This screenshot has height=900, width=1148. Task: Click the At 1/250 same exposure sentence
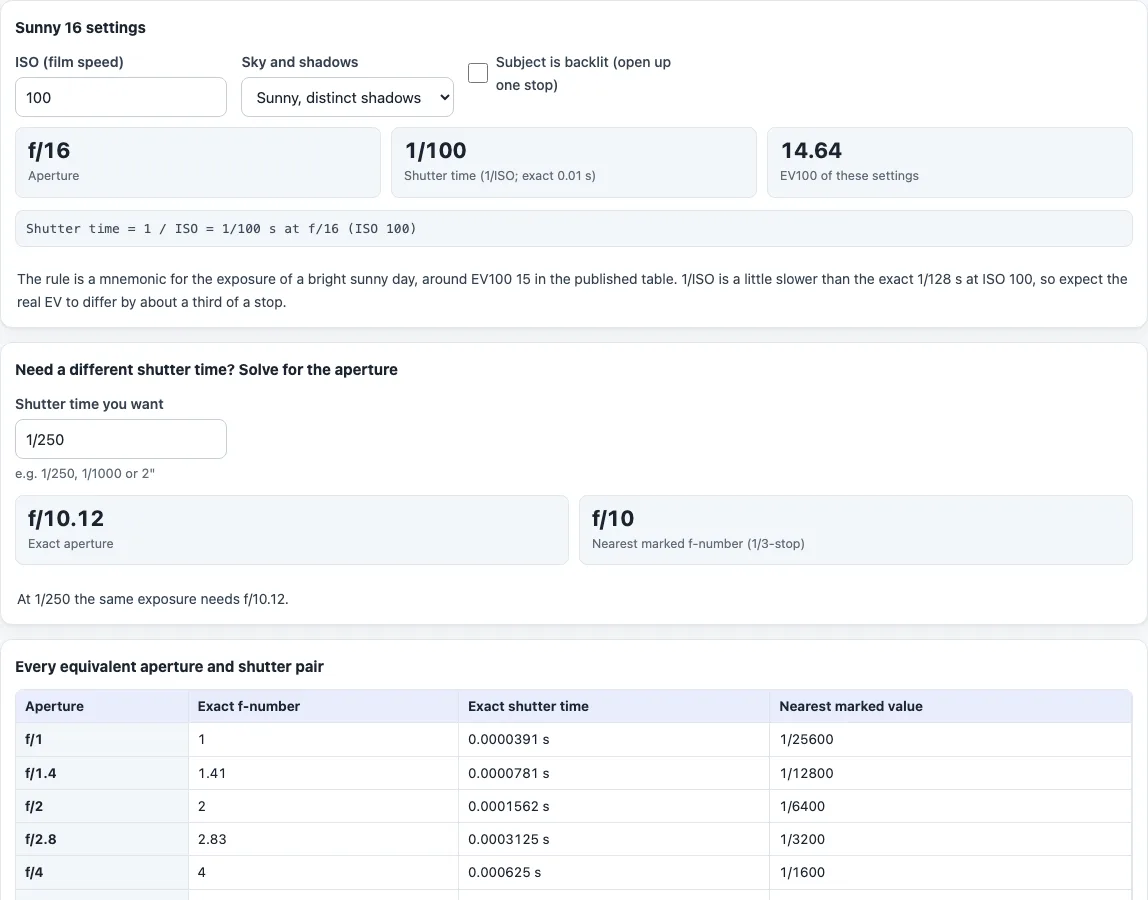153,599
